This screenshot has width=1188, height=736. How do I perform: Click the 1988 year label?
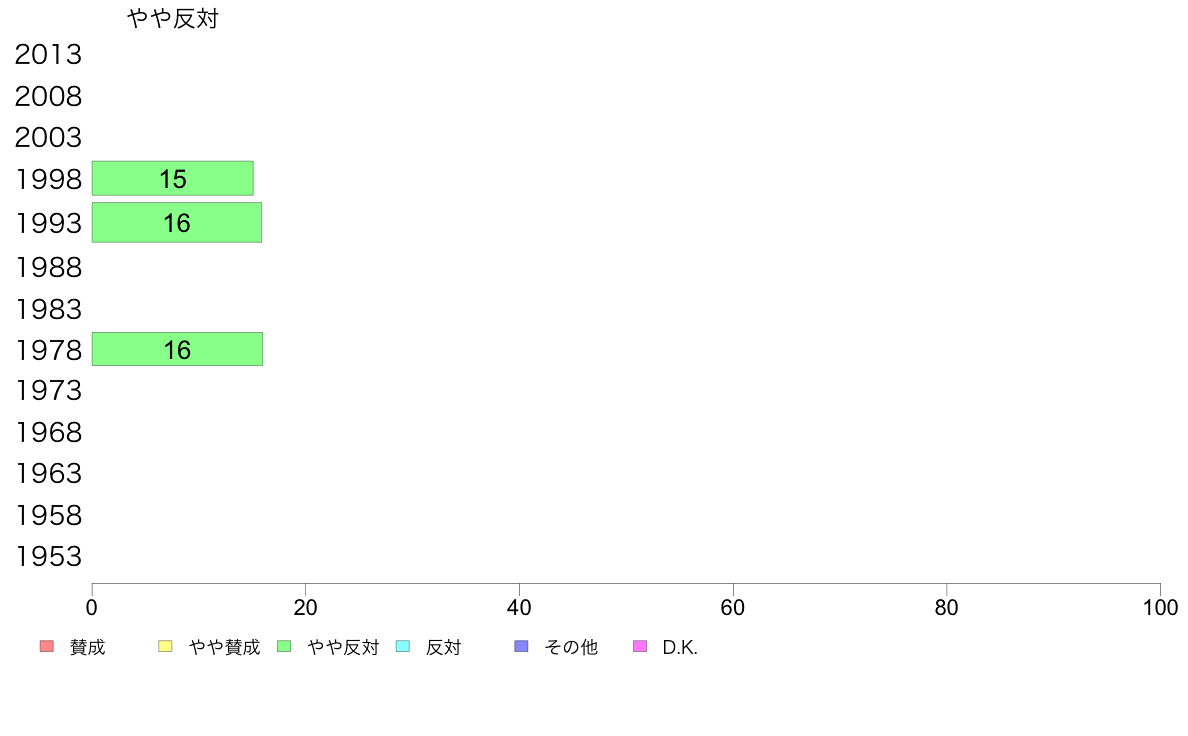pos(48,268)
